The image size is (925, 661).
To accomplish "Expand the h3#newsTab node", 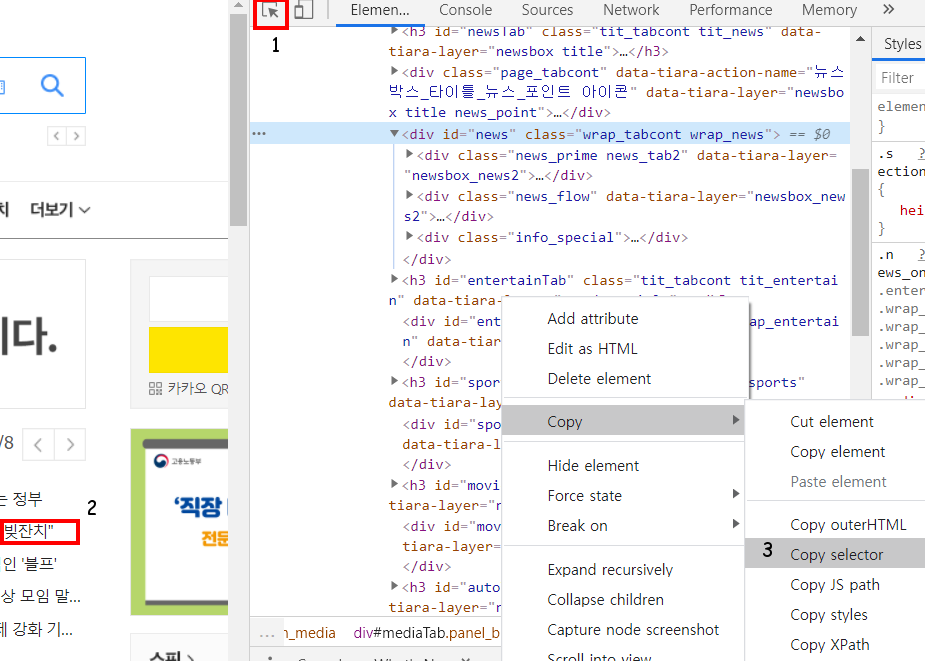I will click(394, 31).
